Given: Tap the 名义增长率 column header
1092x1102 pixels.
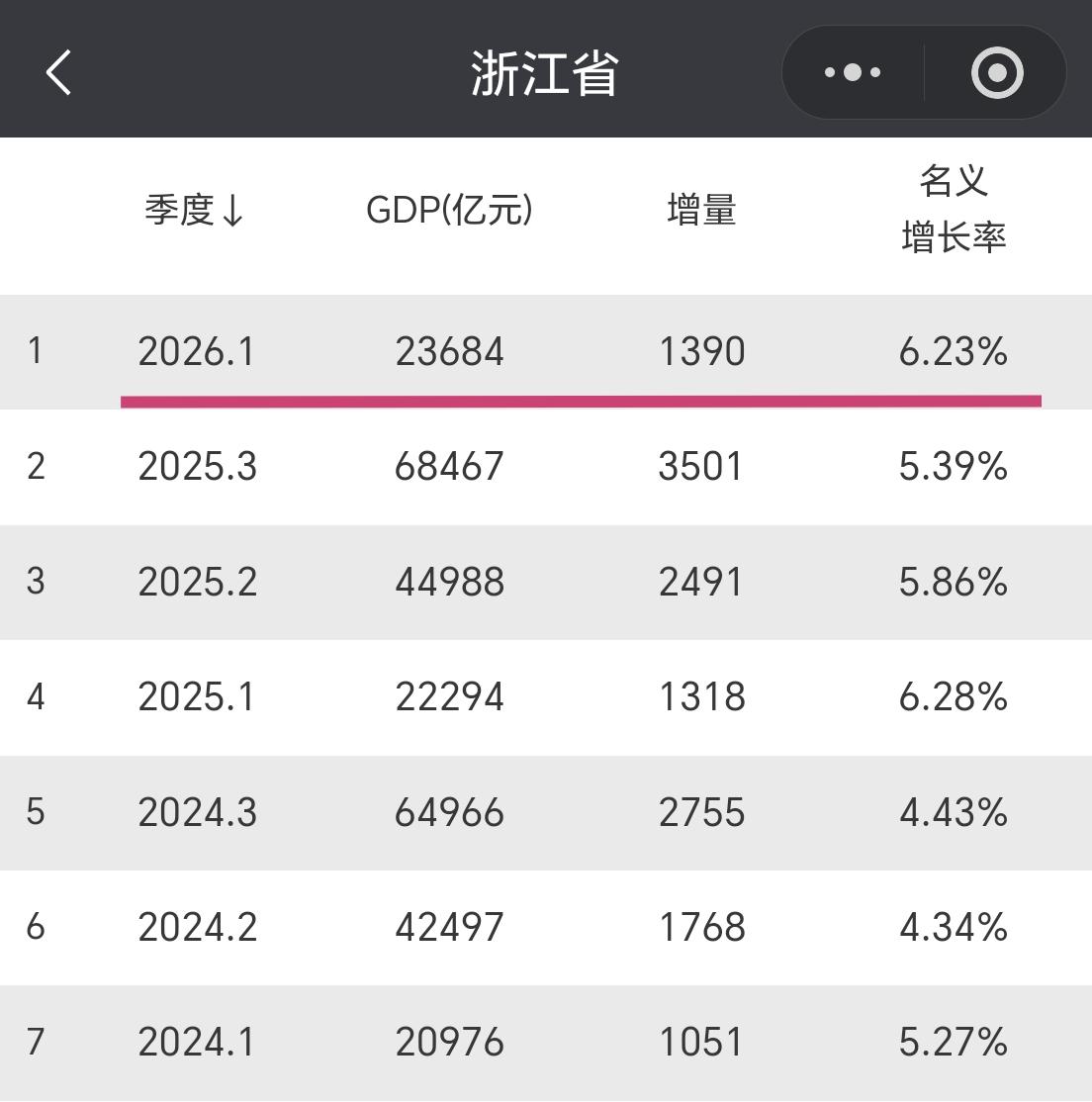Looking at the screenshot, I should [x=953, y=210].
